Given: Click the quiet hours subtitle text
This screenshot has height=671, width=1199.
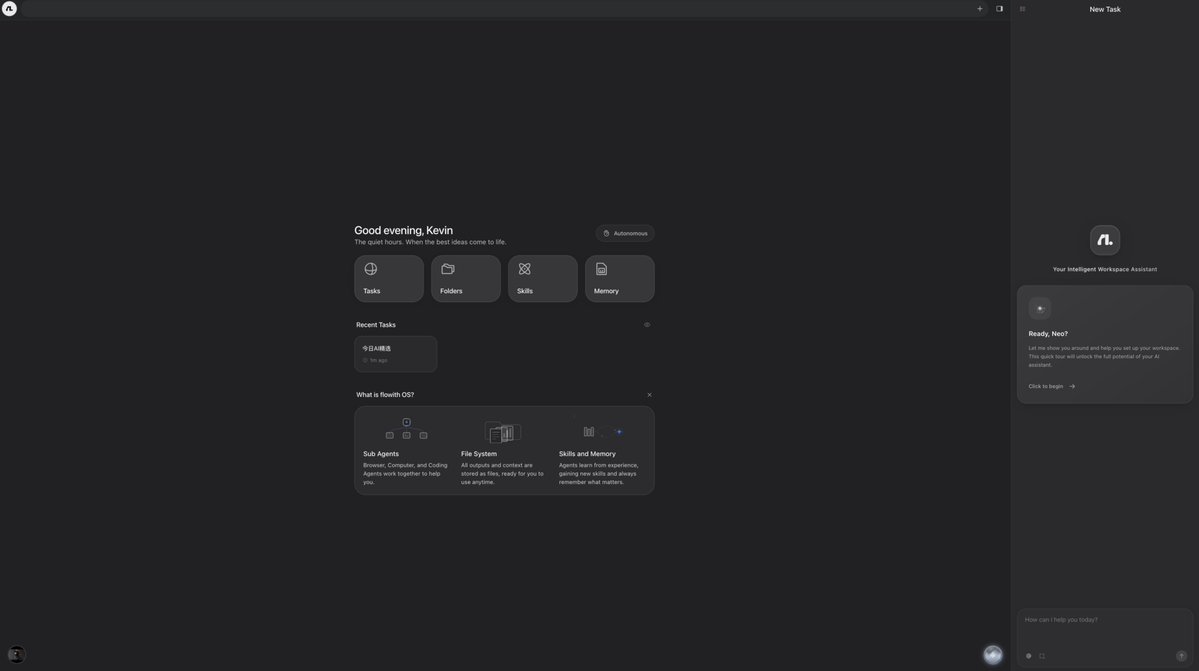Looking at the screenshot, I should pyautogui.click(x=430, y=242).
